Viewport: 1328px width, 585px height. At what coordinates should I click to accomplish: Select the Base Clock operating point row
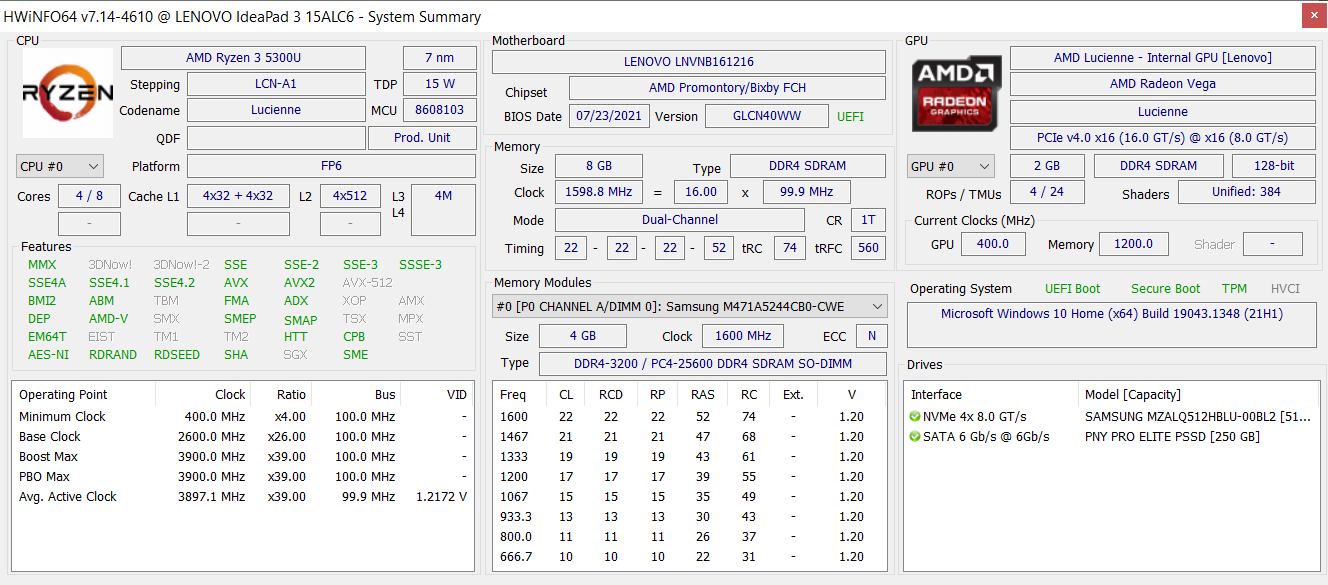(x=242, y=437)
